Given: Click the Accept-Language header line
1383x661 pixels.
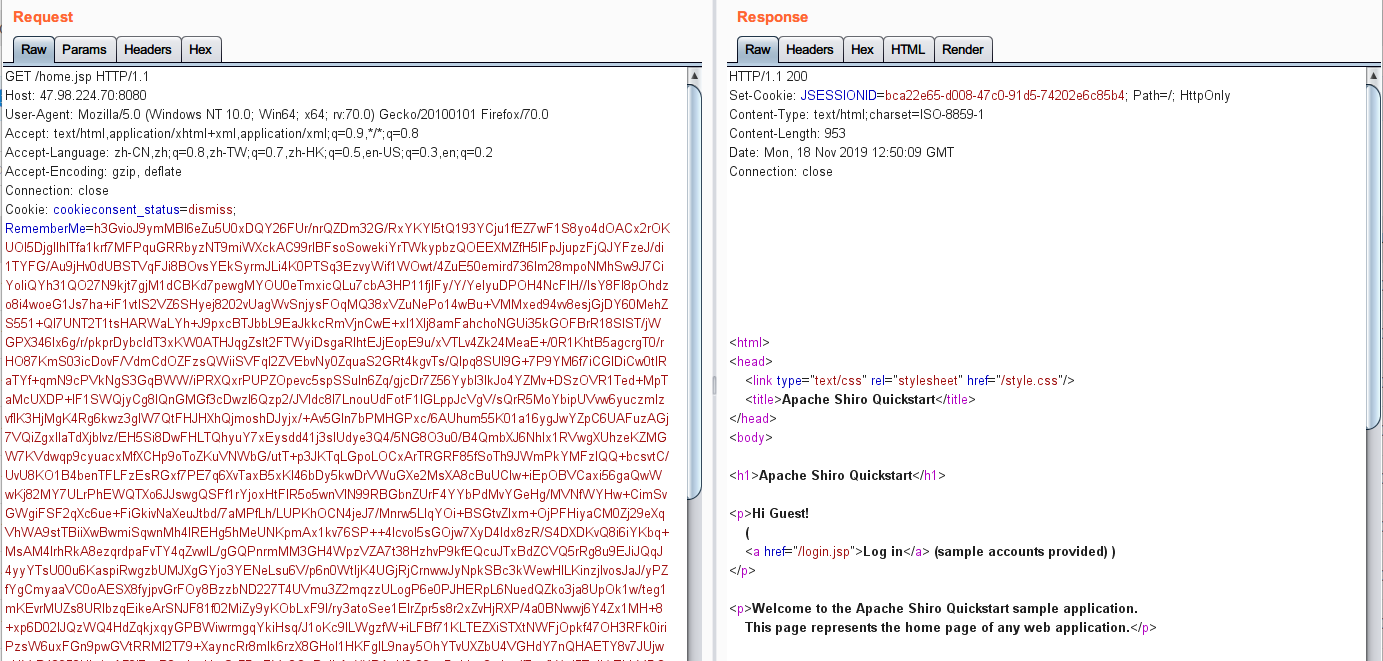Looking at the screenshot, I should [249, 152].
